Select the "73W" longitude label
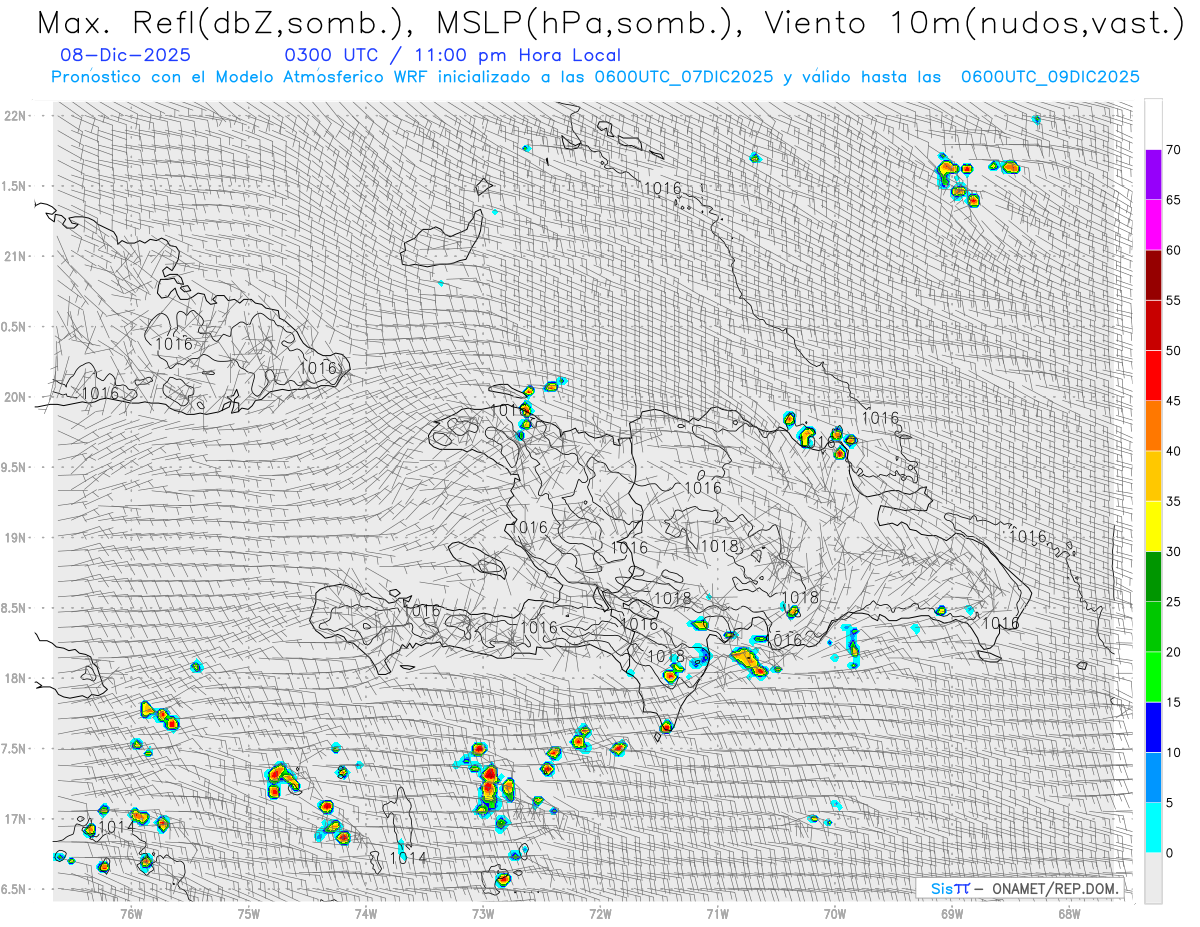This screenshot has height=927, width=1200. 483,913
